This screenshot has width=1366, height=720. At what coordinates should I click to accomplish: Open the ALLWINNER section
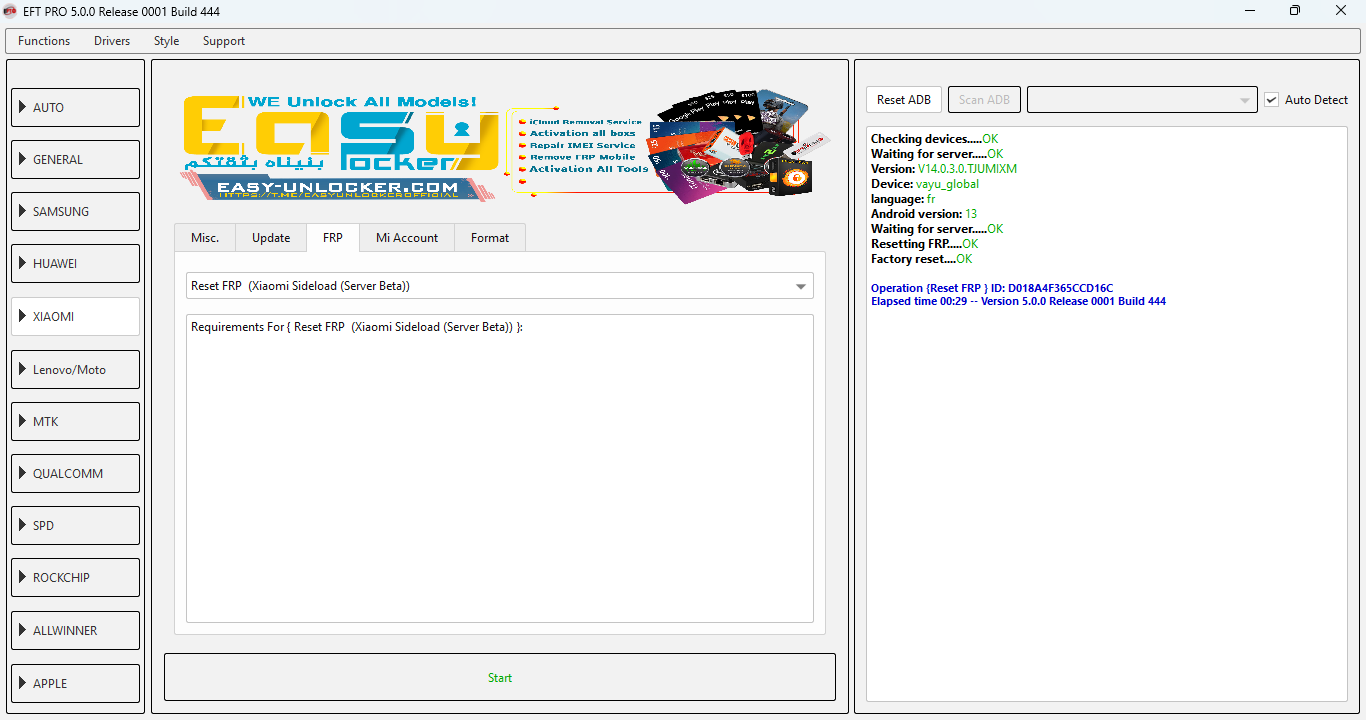(x=75, y=630)
